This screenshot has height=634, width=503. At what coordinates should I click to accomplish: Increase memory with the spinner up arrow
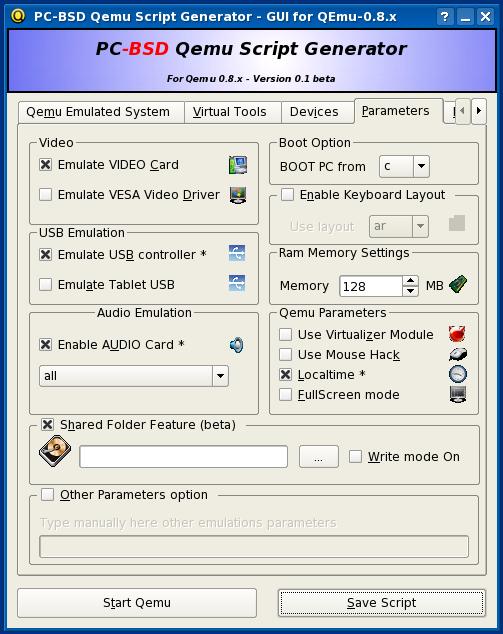coord(410,281)
